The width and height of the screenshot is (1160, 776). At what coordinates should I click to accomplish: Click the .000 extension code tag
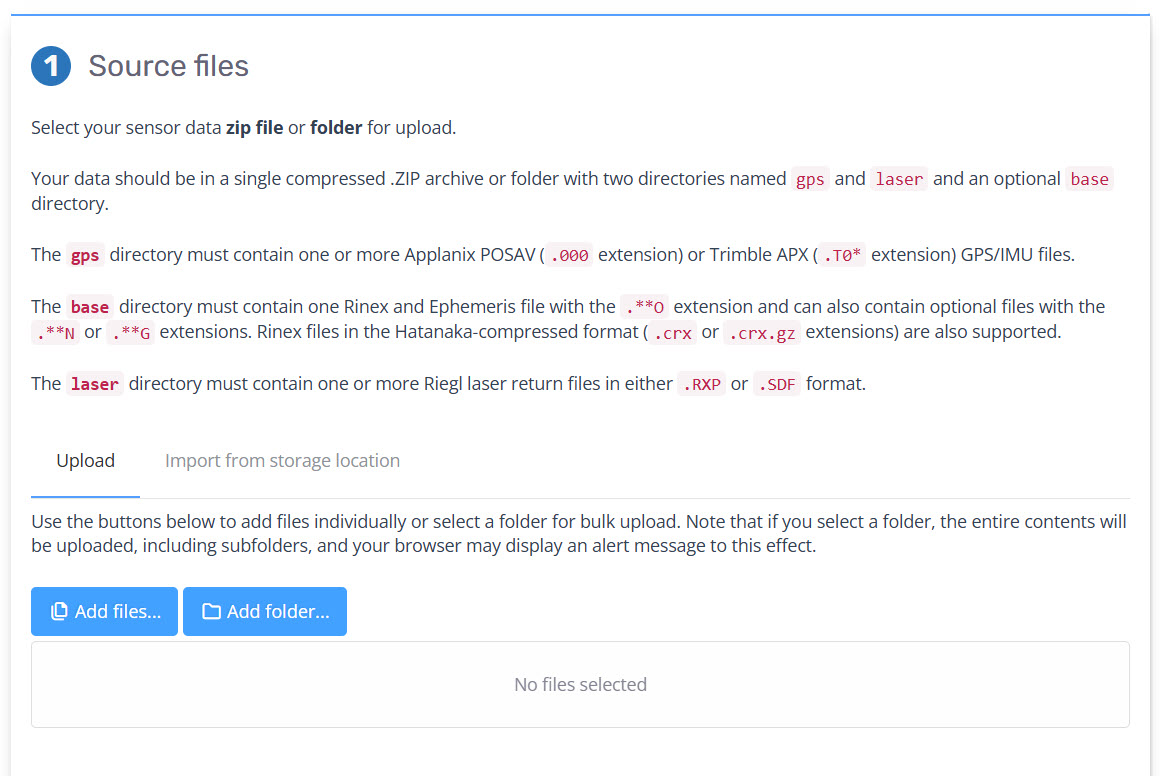point(569,255)
